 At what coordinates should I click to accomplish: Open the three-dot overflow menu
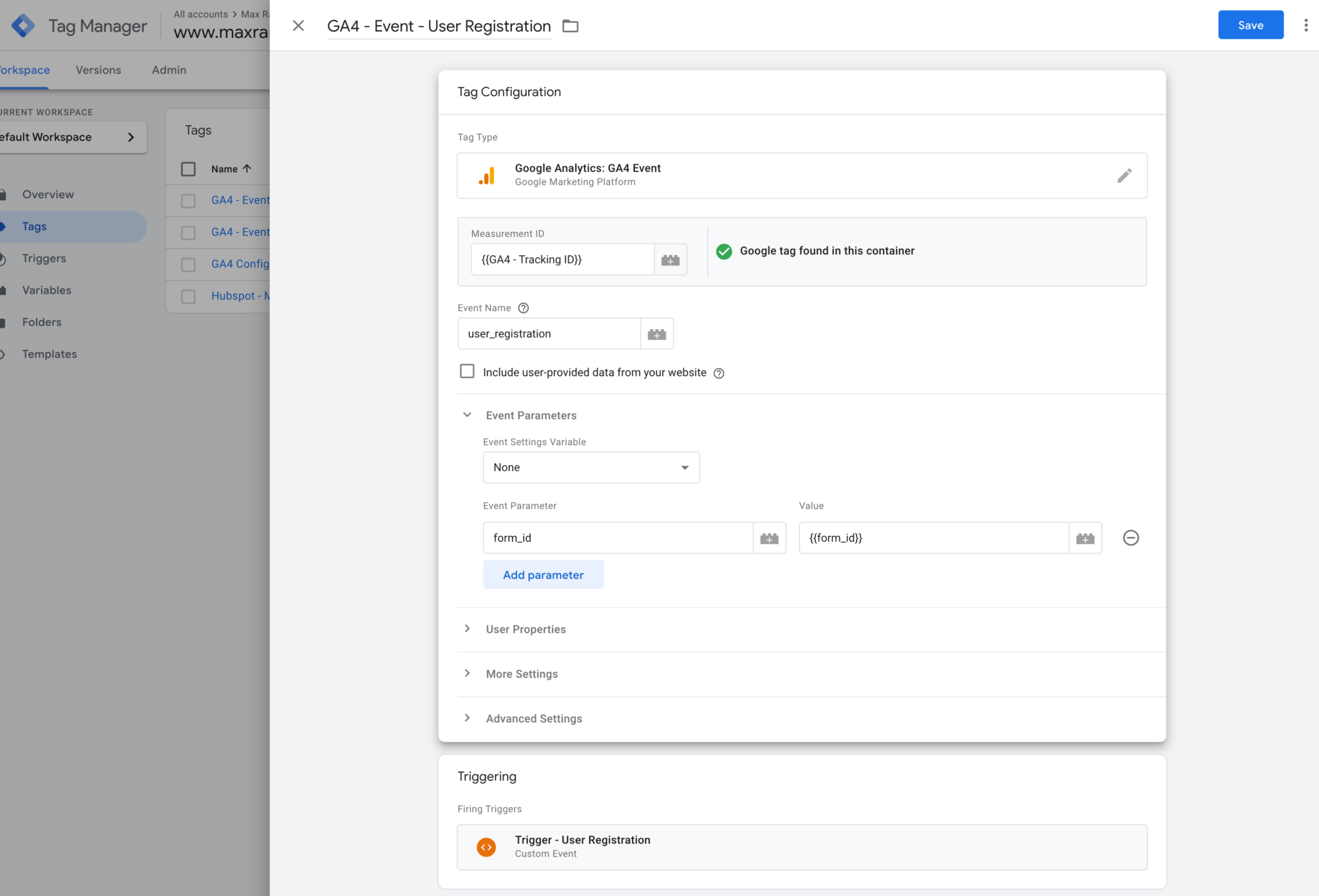click(x=1305, y=24)
